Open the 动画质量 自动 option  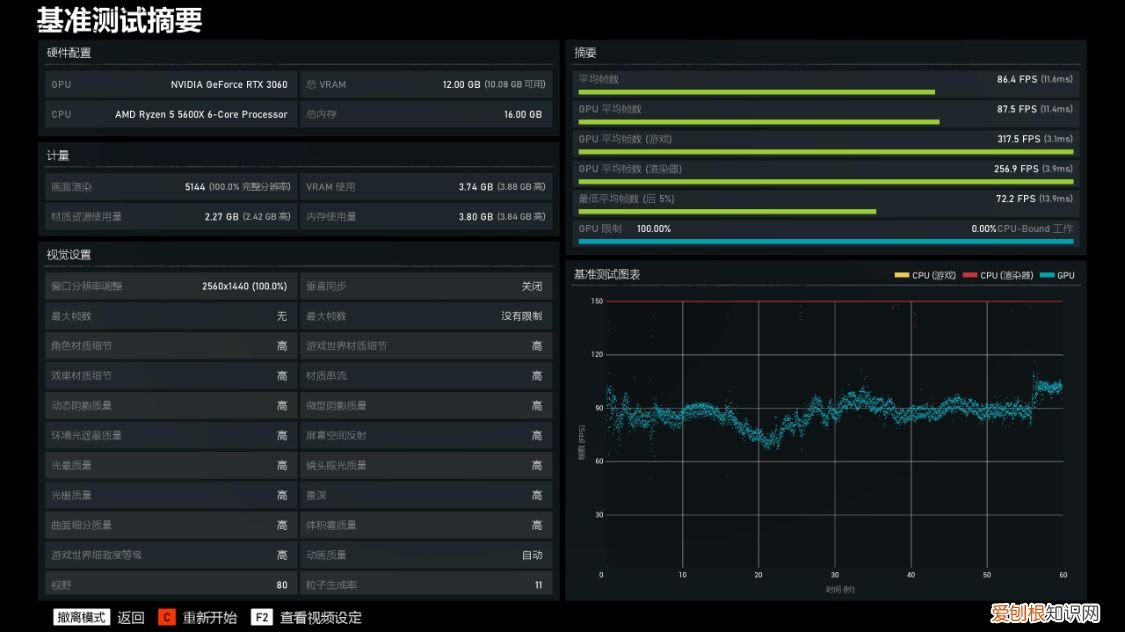point(425,555)
